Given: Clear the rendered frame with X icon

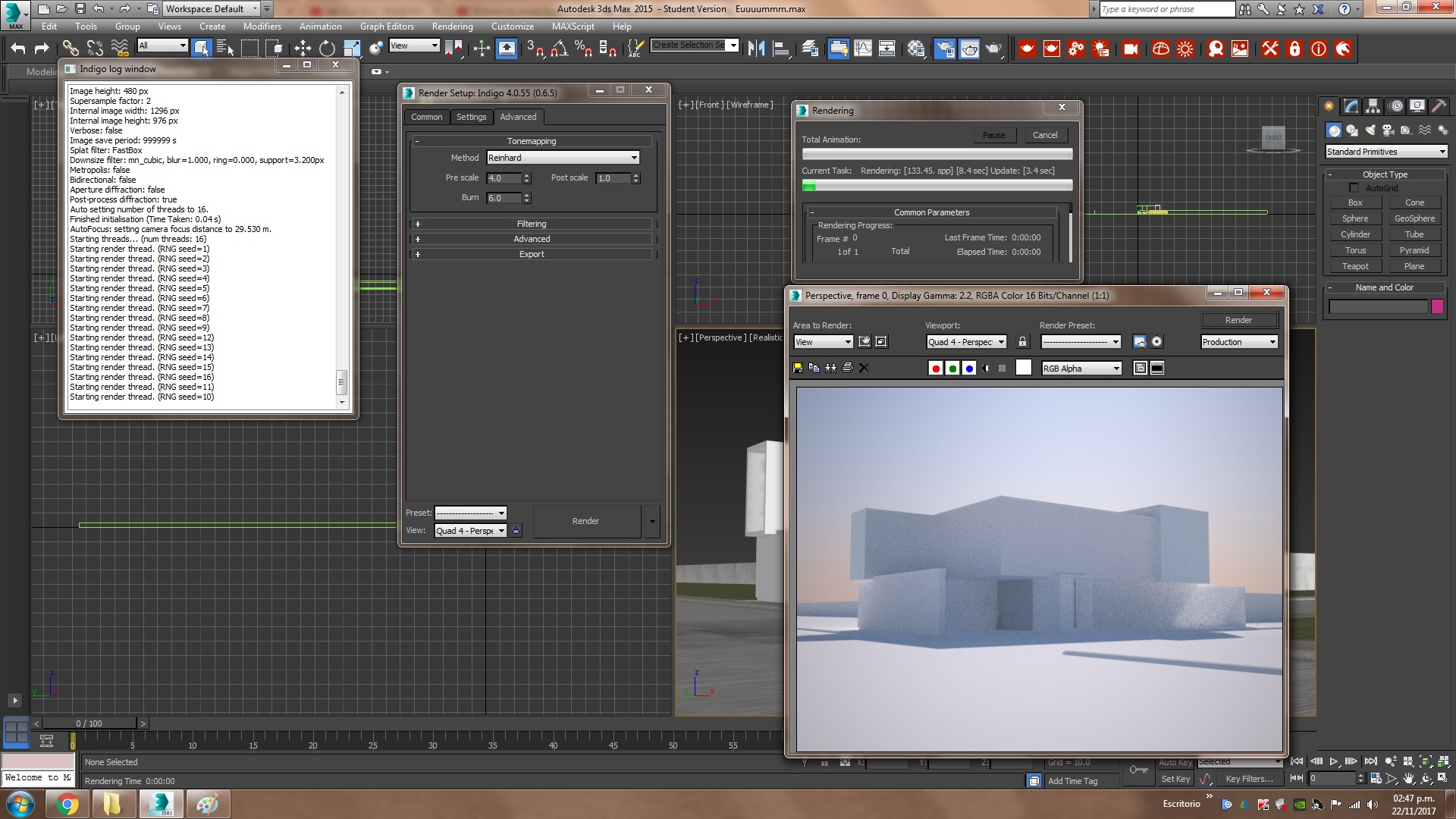Looking at the screenshot, I should (x=864, y=369).
